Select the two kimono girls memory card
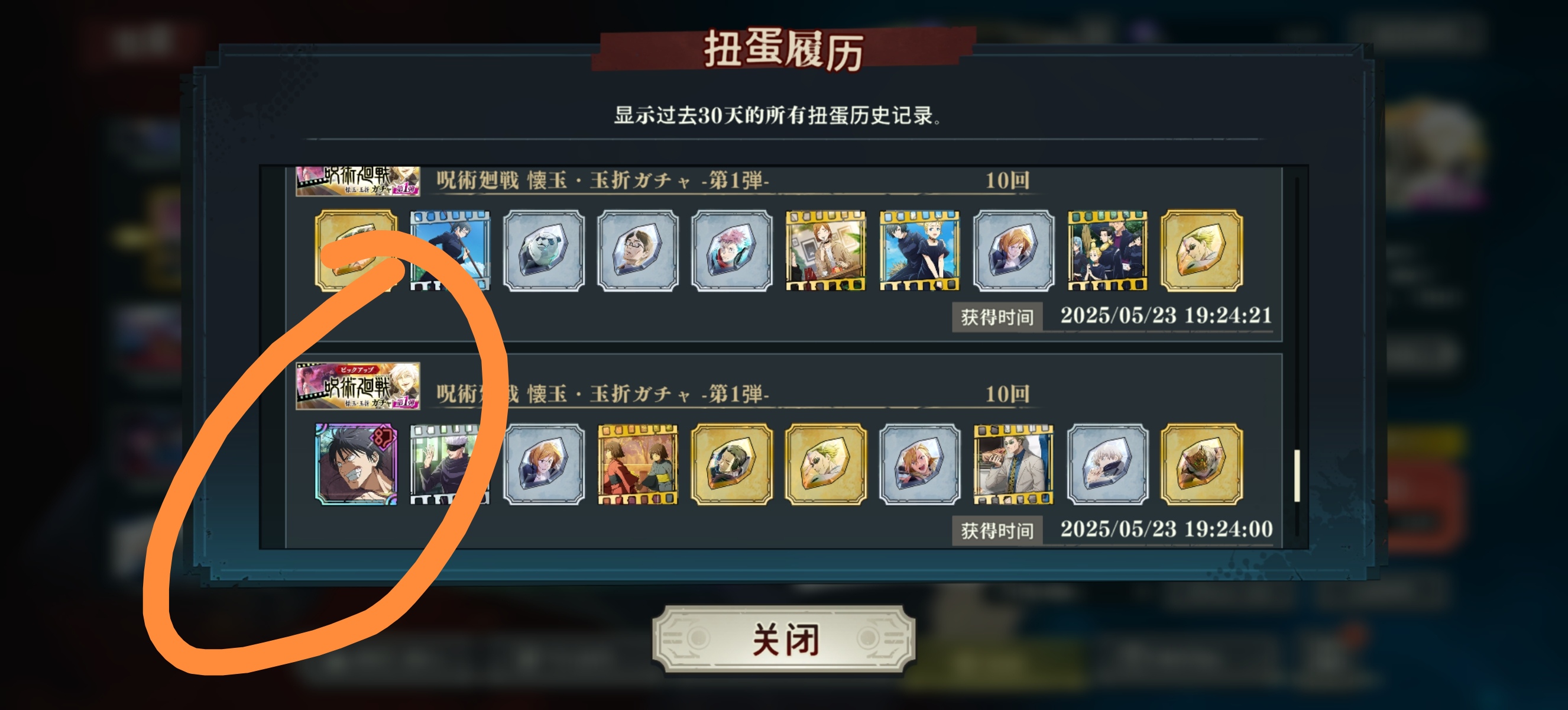1568x710 pixels. pyautogui.click(x=637, y=464)
